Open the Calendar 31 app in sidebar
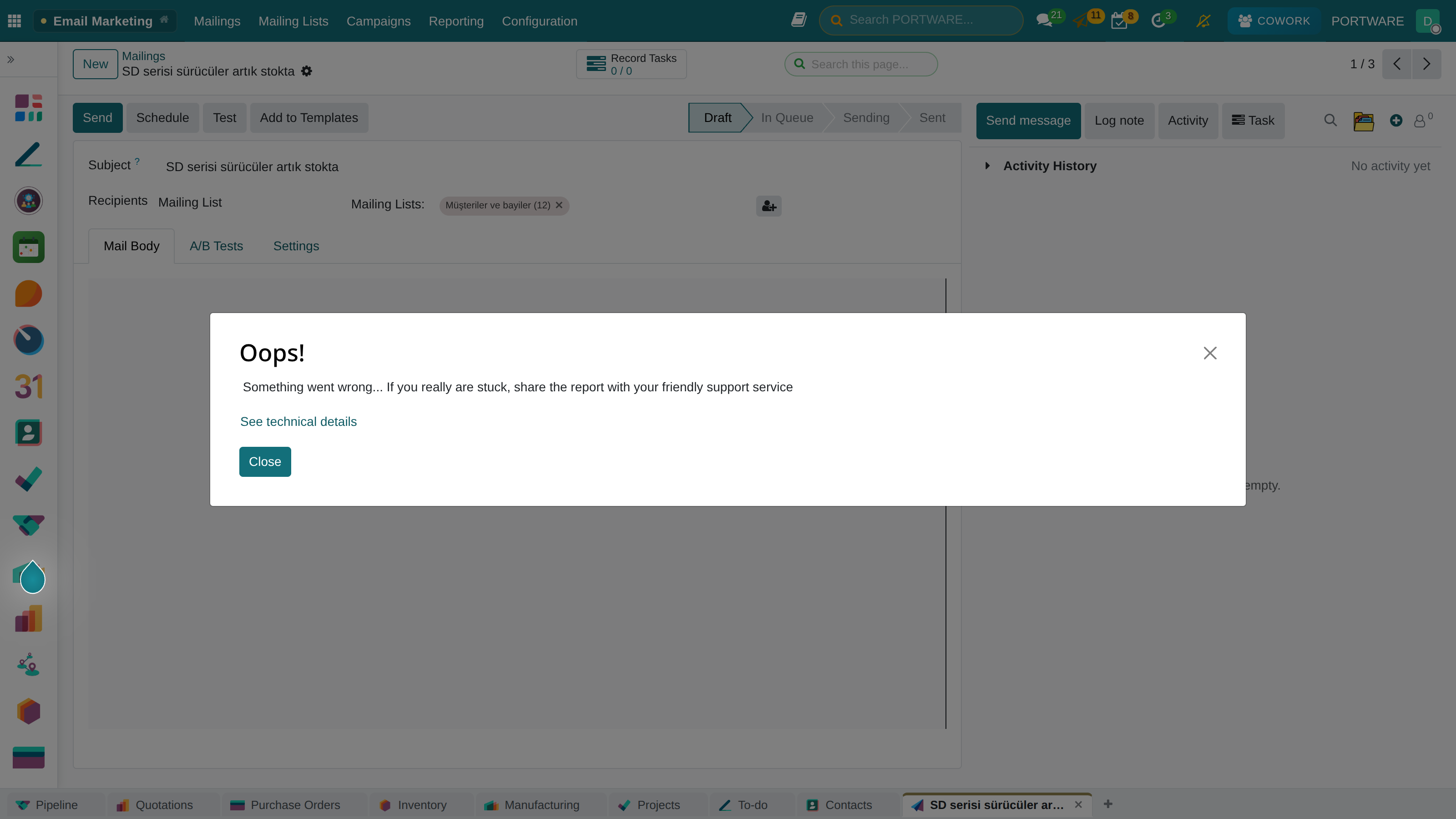Image resolution: width=1456 pixels, height=819 pixels. pyautogui.click(x=29, y=387)
